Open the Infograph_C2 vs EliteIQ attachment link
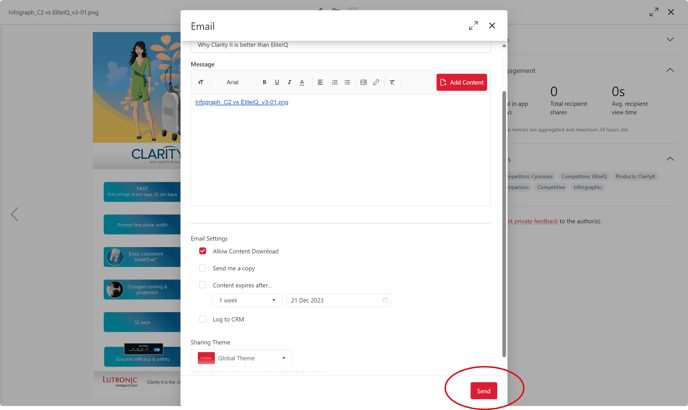 point(241,102)
